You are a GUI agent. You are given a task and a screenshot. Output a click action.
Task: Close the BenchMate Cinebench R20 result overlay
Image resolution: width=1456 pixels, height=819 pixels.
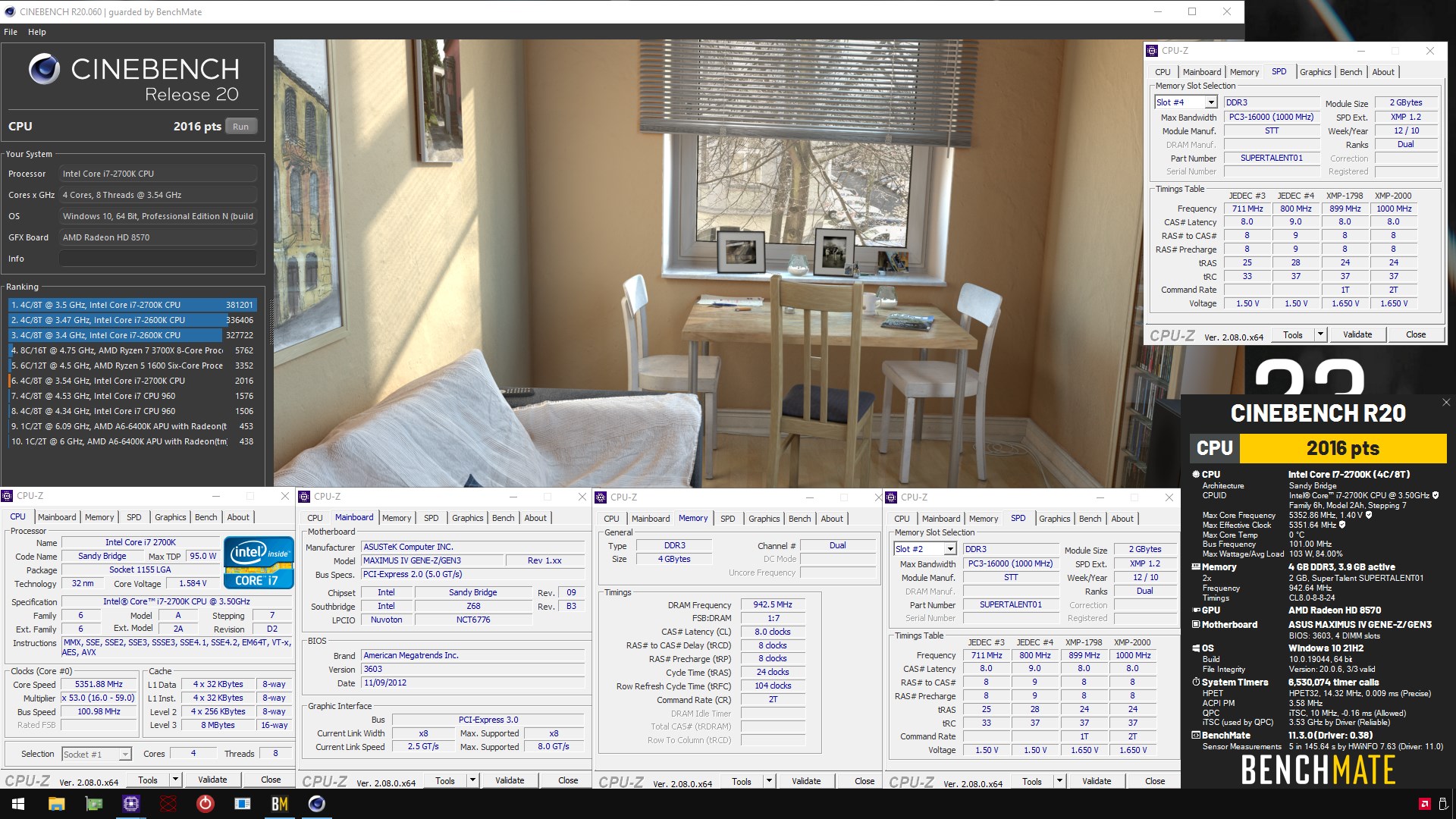(x=1445, y=403)
